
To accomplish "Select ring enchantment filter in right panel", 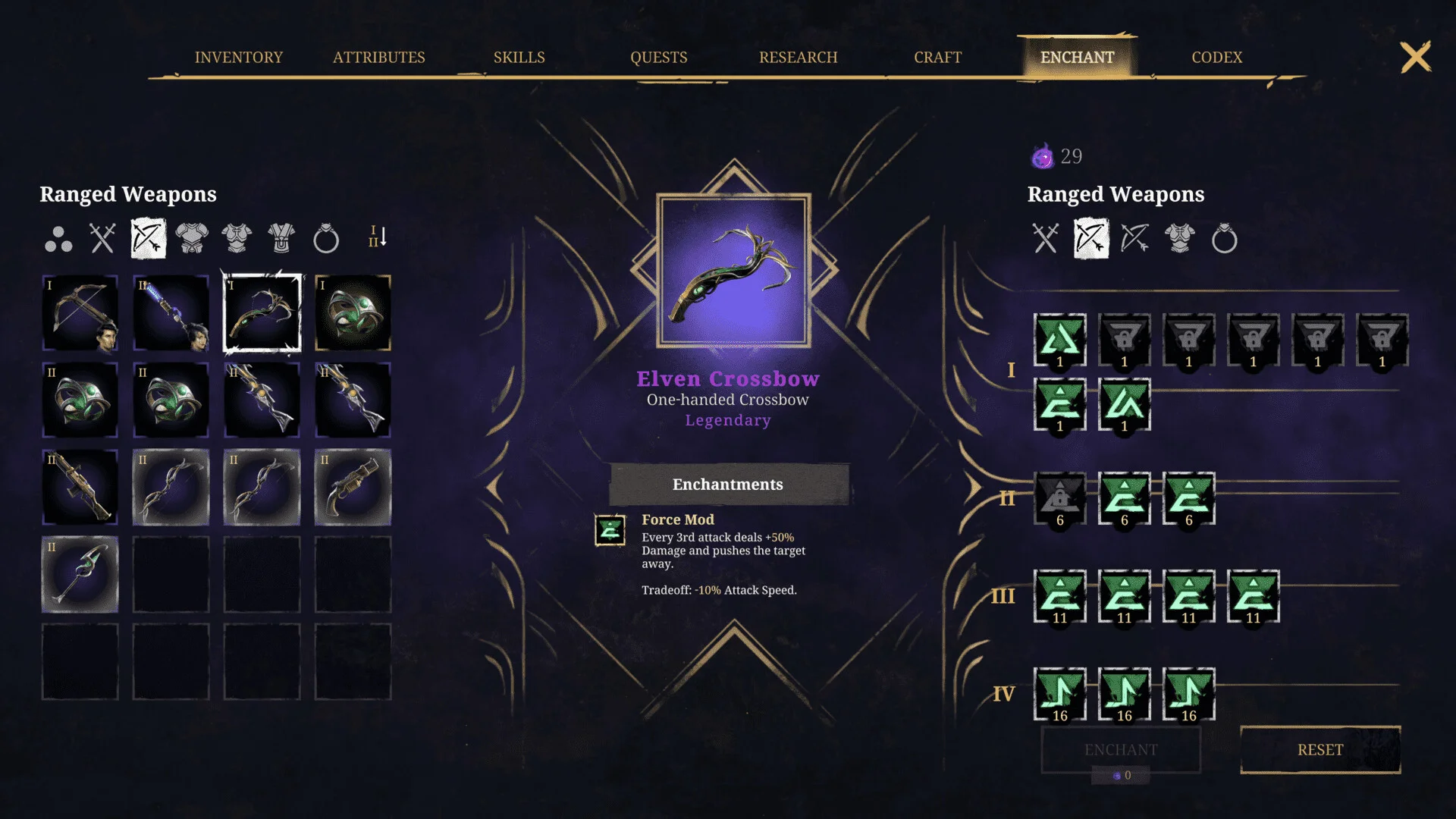I will [1224, 239].
